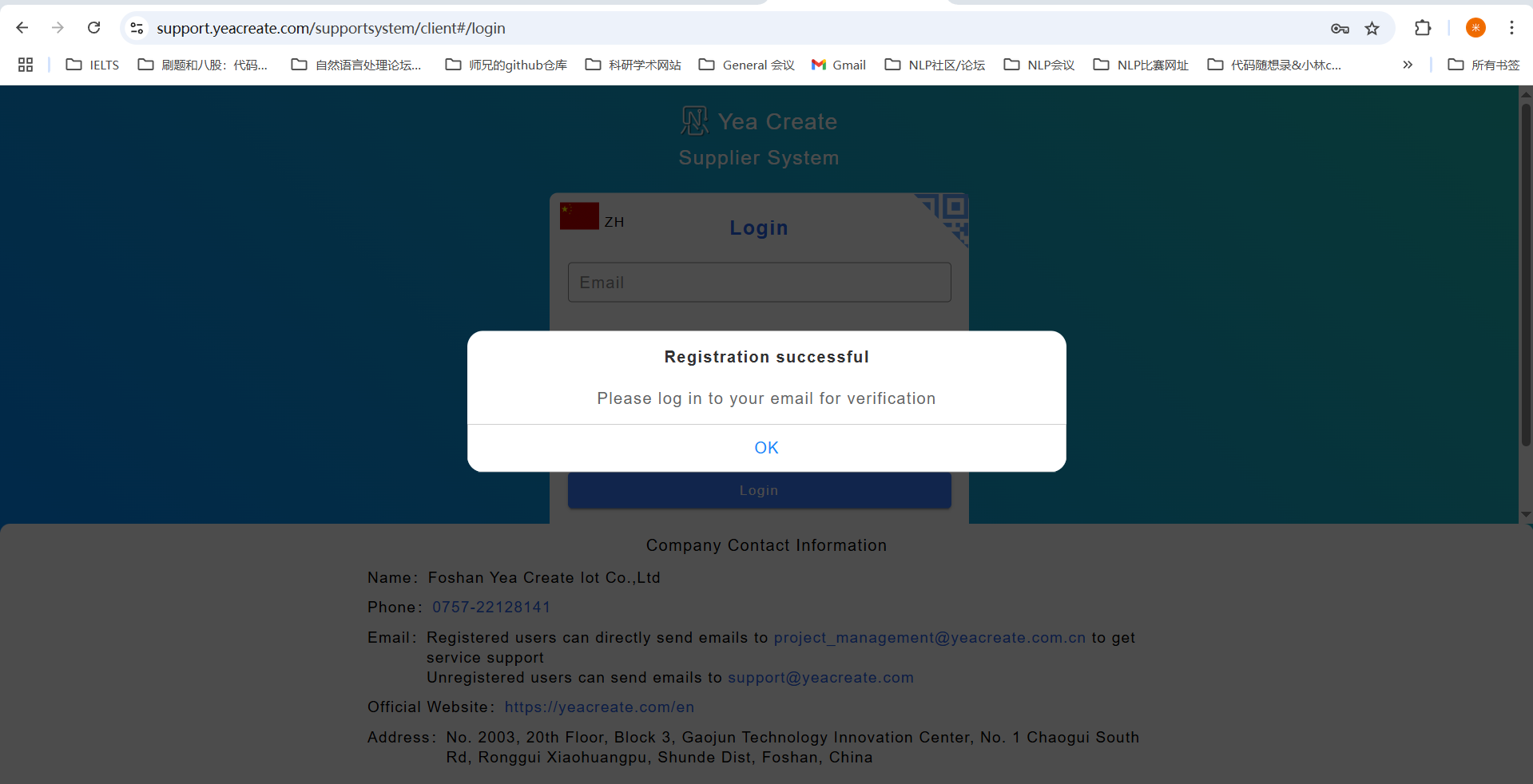Open Chrome three-dot menu

pyautogui.click(x=1511, y=28)
